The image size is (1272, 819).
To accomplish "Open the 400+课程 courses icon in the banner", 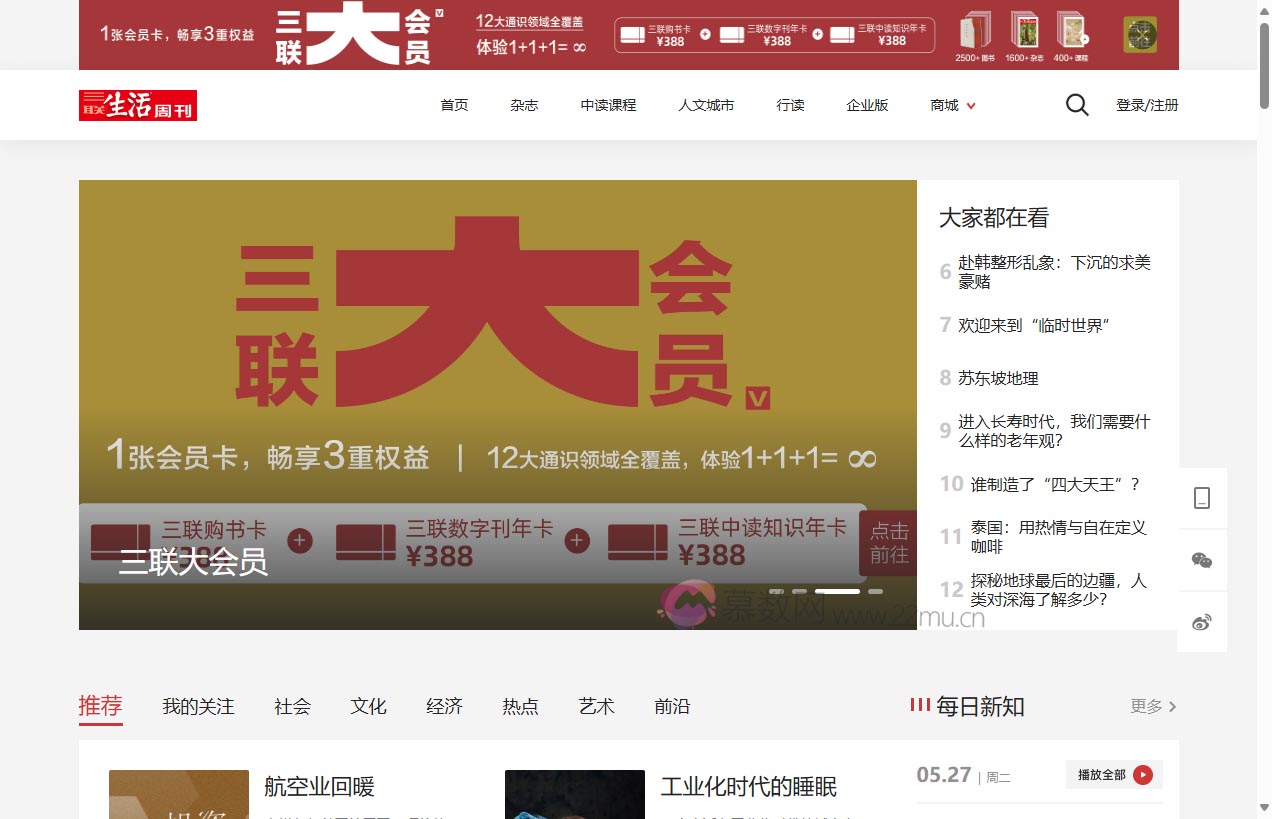I will tap(1072, 30).
